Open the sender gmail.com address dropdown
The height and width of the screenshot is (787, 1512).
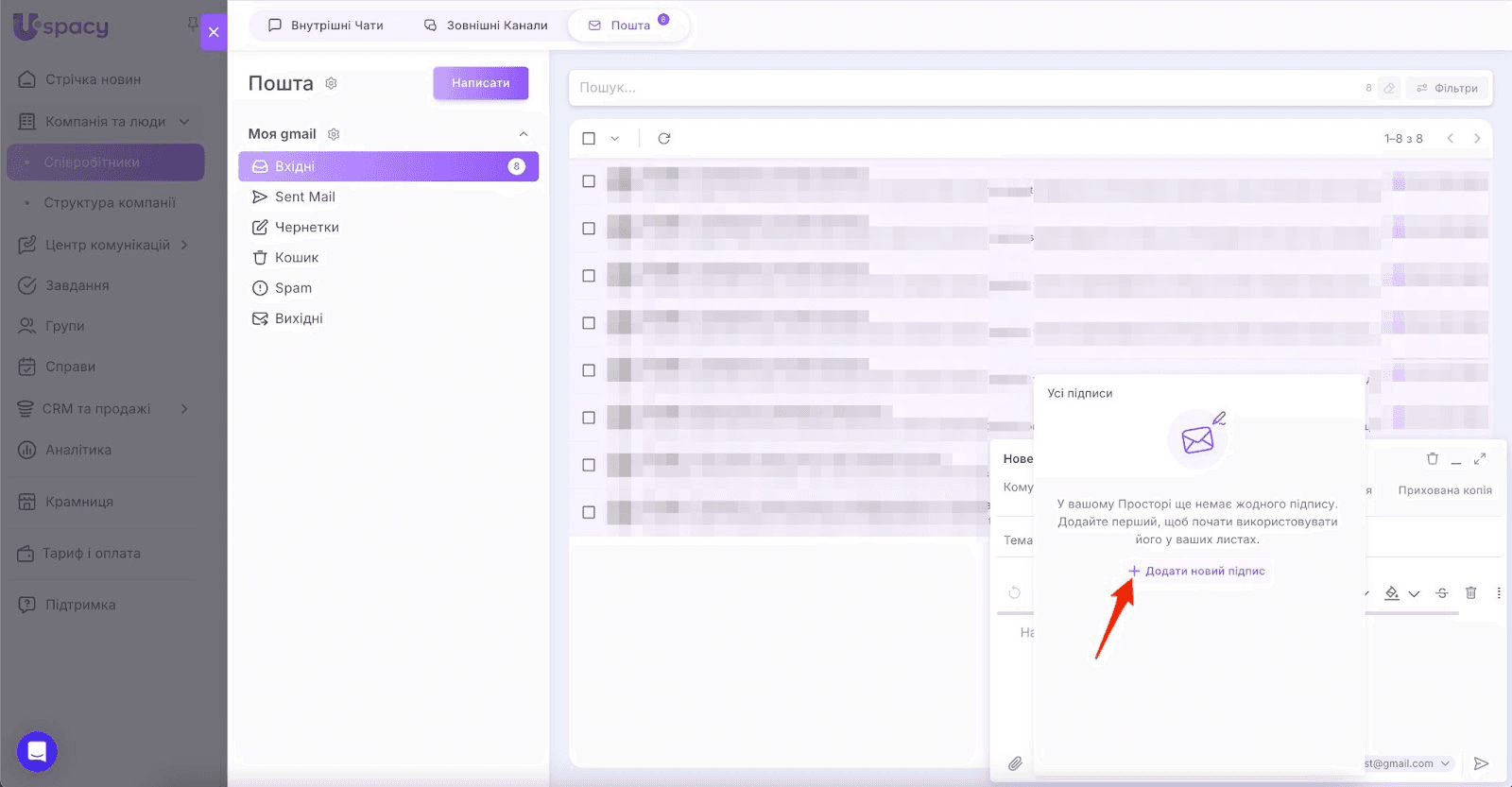tap(1445, 763)
